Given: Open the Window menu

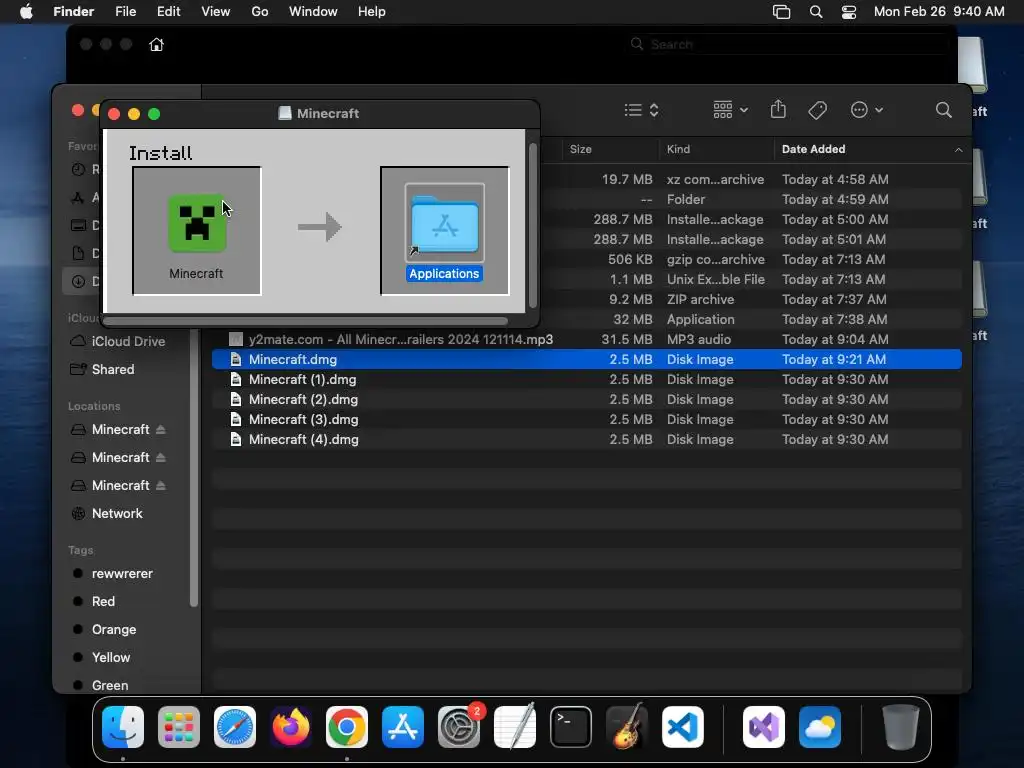Looking at the screenshot, I should coord(313,12).
